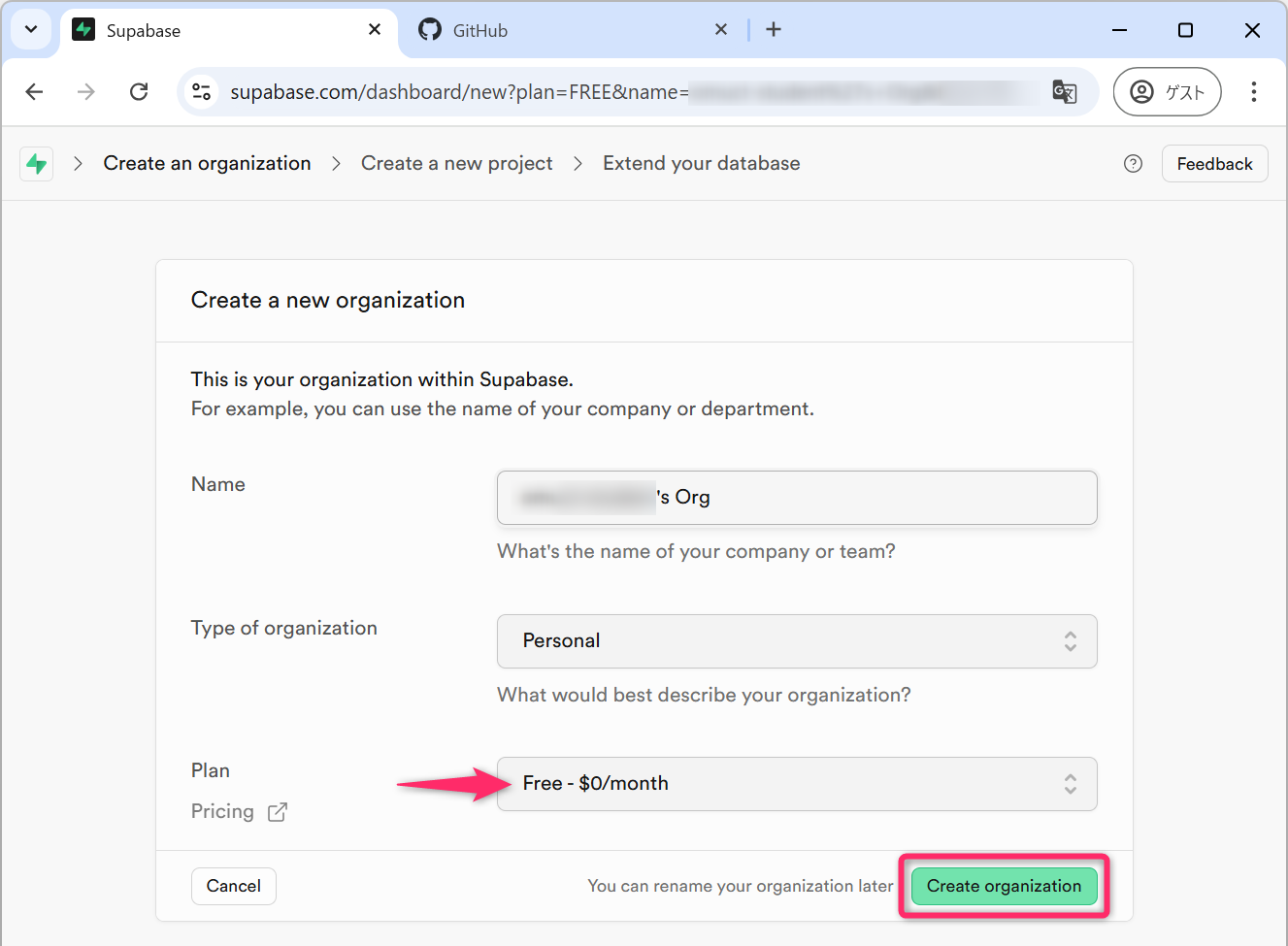Click the Supabase logo home icon

click(x=37, y=164)
